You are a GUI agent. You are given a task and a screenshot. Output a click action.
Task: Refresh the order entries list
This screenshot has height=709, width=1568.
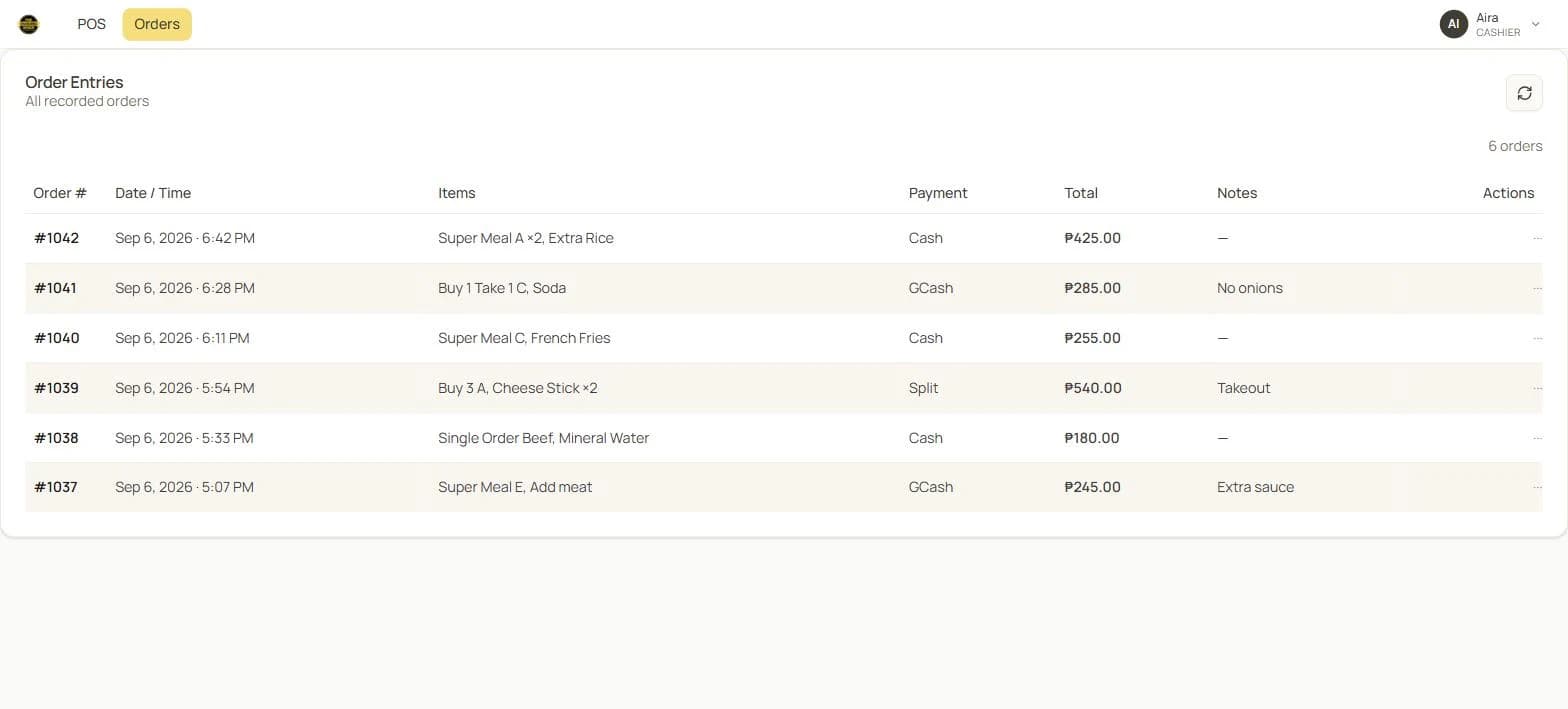pyautogui.click(x=1524, y=93)
